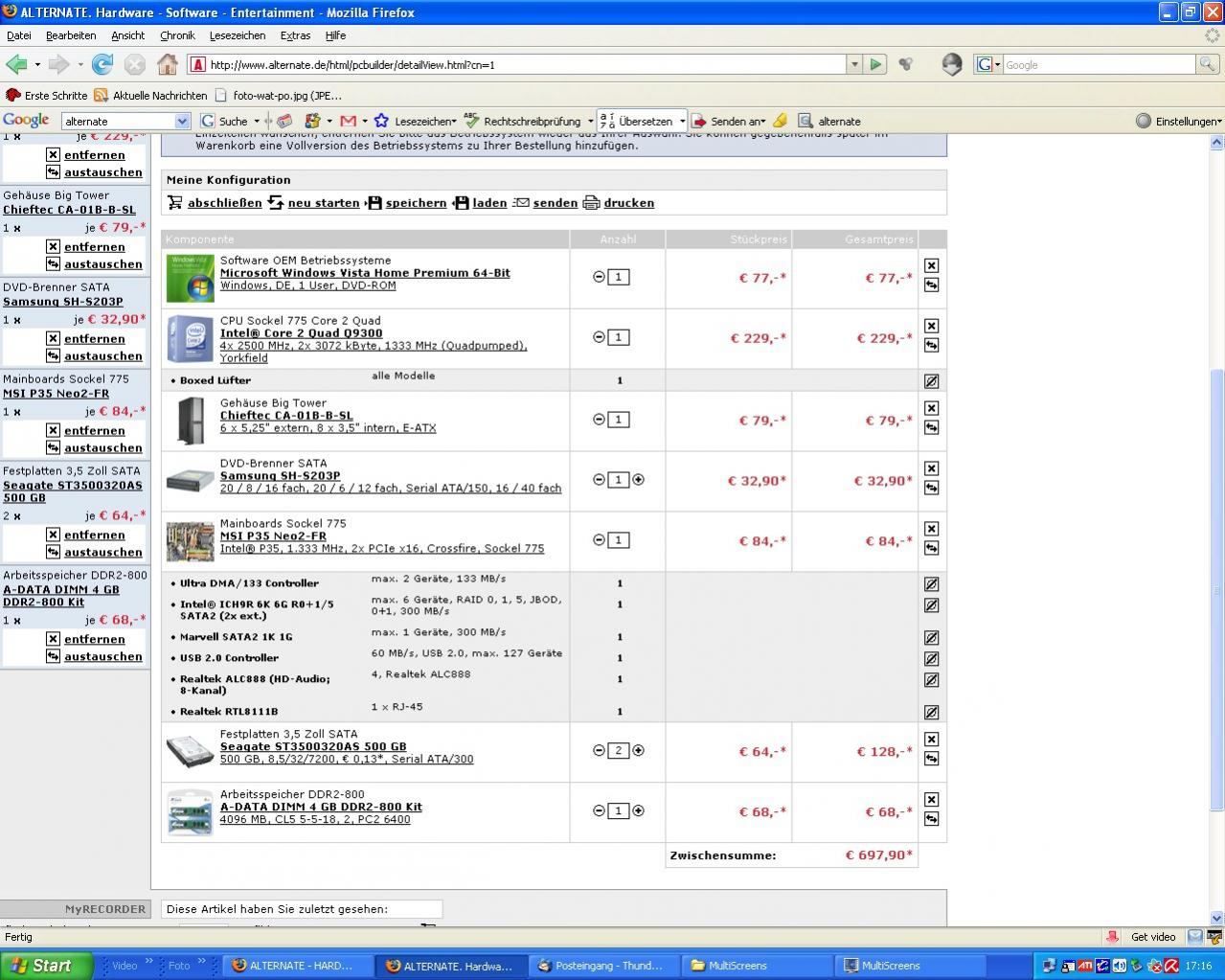Image resolution: width=1225 pixels, height=980 pixels.
Task: Remove Chieftec CA-01B-B-SL case from table
Action: point(931,408)
